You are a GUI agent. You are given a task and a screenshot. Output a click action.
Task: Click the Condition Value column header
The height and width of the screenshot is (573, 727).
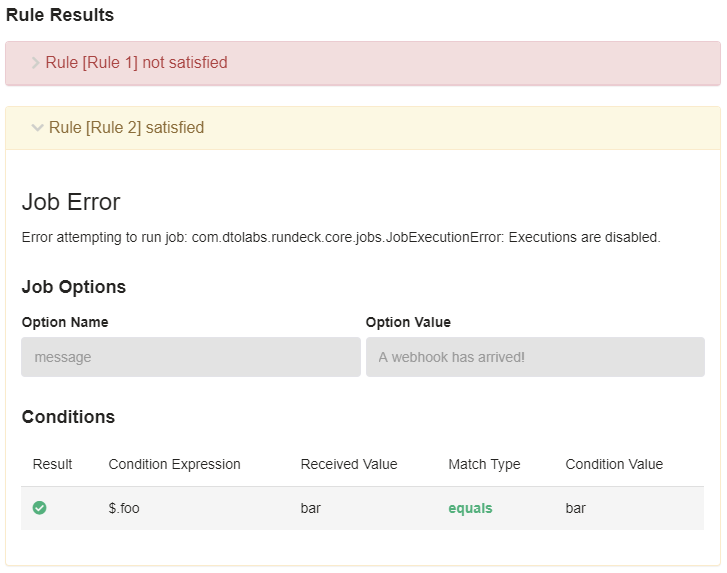point(614,464)
